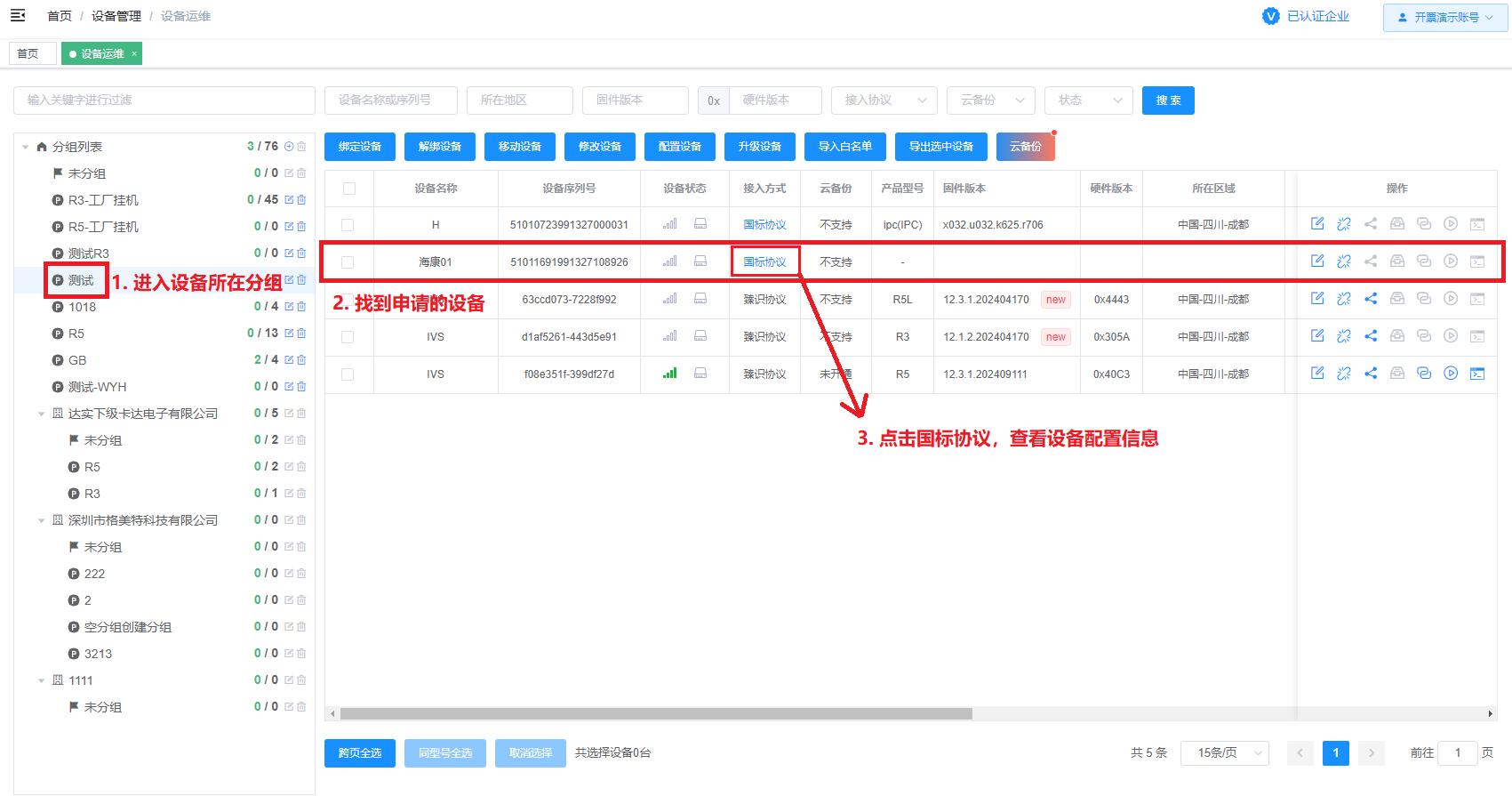
Task: Collapse the 达实下级卡达电子有限公司 tree node
Action: tap(41, 414)
